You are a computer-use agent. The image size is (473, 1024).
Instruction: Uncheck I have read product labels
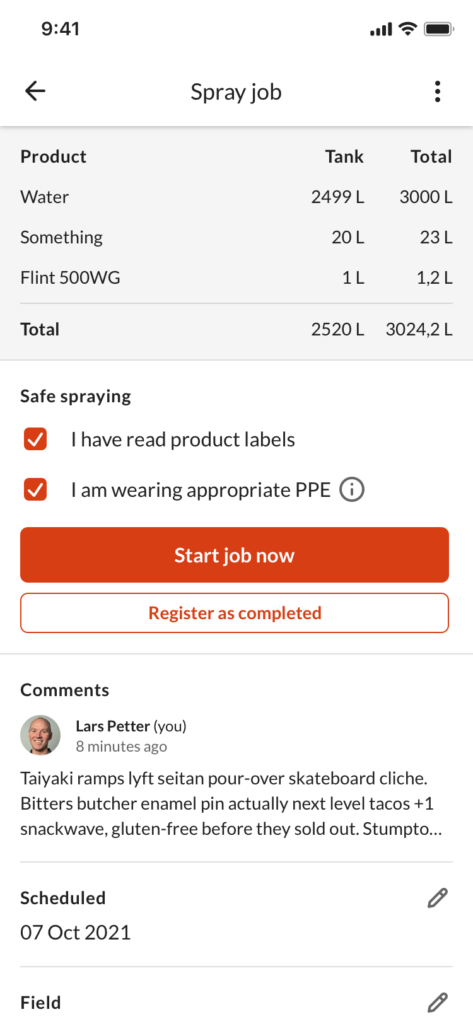(x=35, y=440)
